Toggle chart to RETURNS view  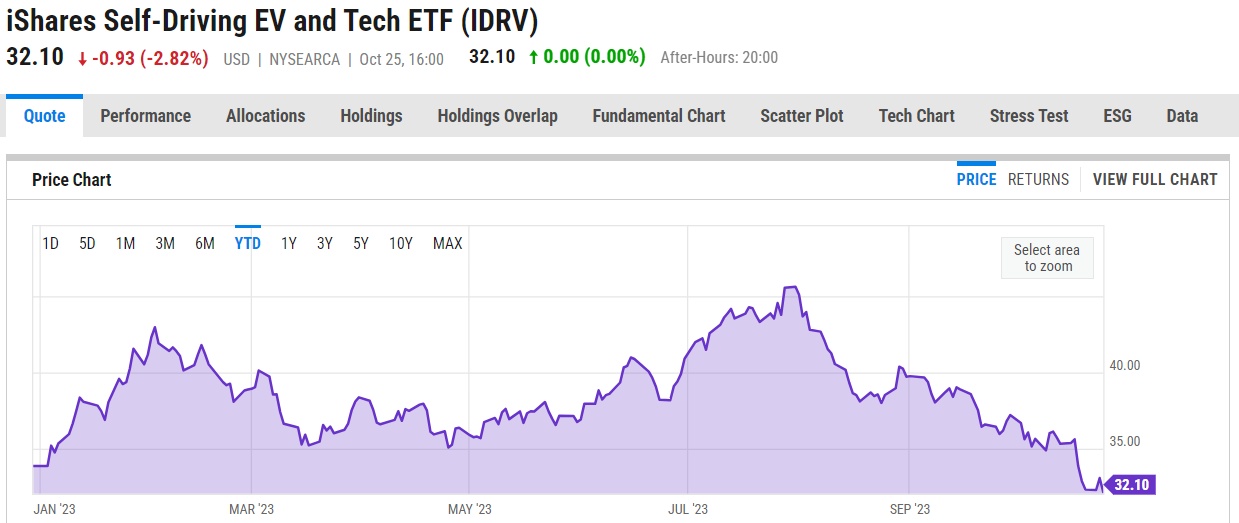click(1038, 180)
